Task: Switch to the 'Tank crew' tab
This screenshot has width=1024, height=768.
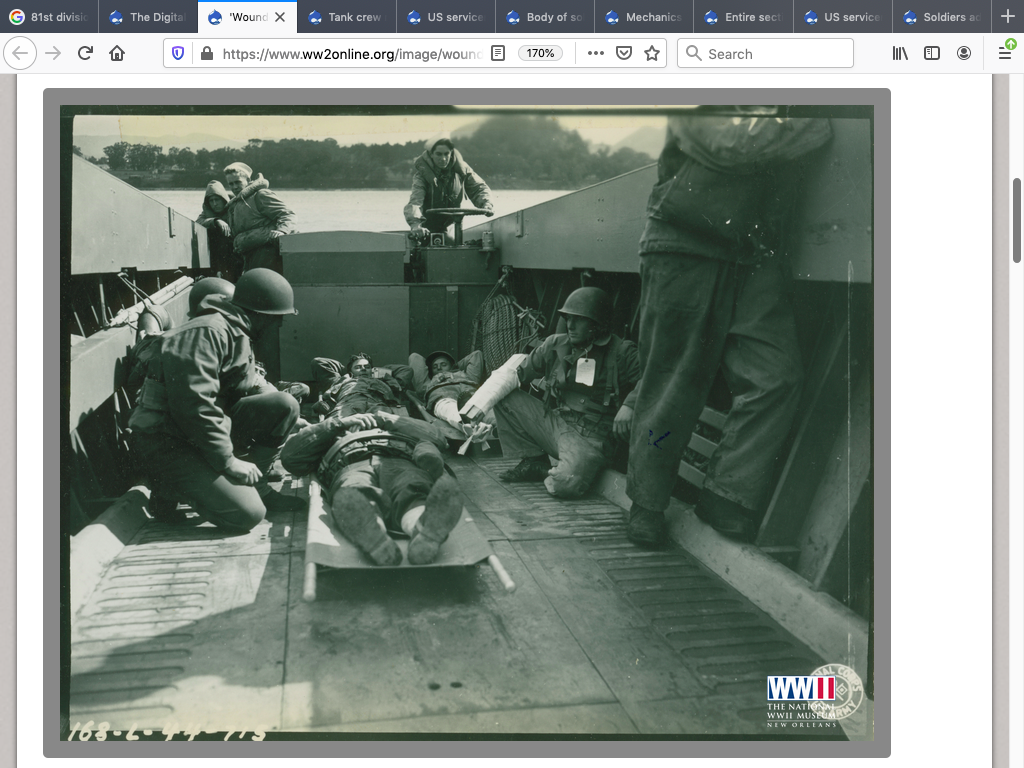Action: coord(345,17)
